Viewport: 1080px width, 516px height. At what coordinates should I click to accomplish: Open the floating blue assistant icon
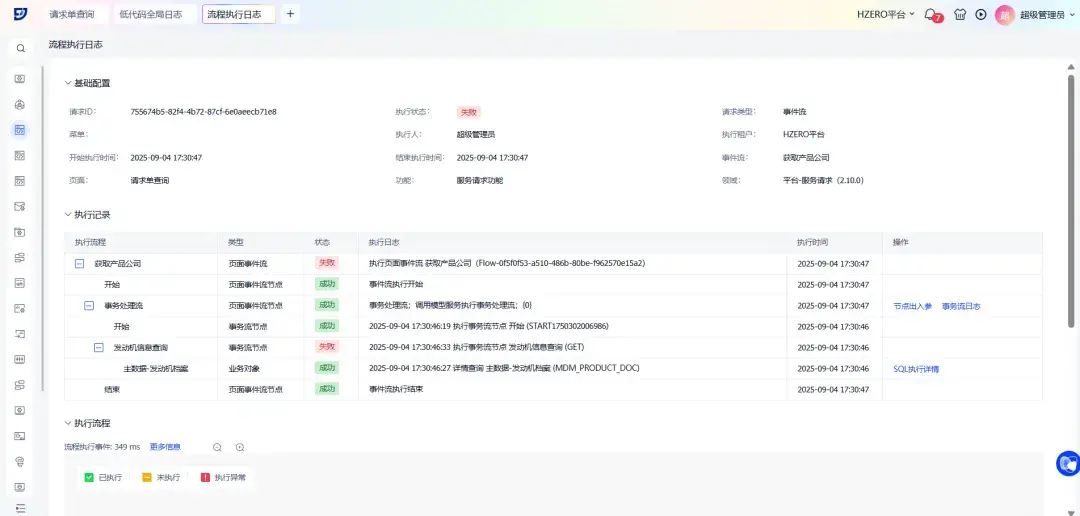click(1068, 463)
